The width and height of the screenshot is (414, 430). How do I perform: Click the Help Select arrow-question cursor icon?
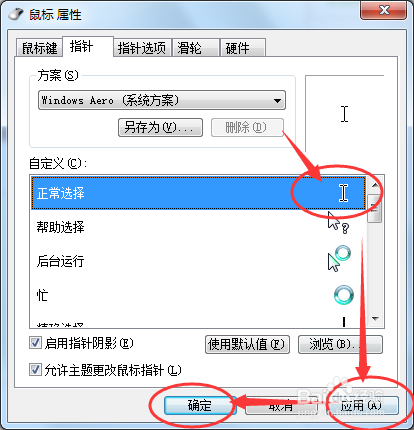coord(338,222)
